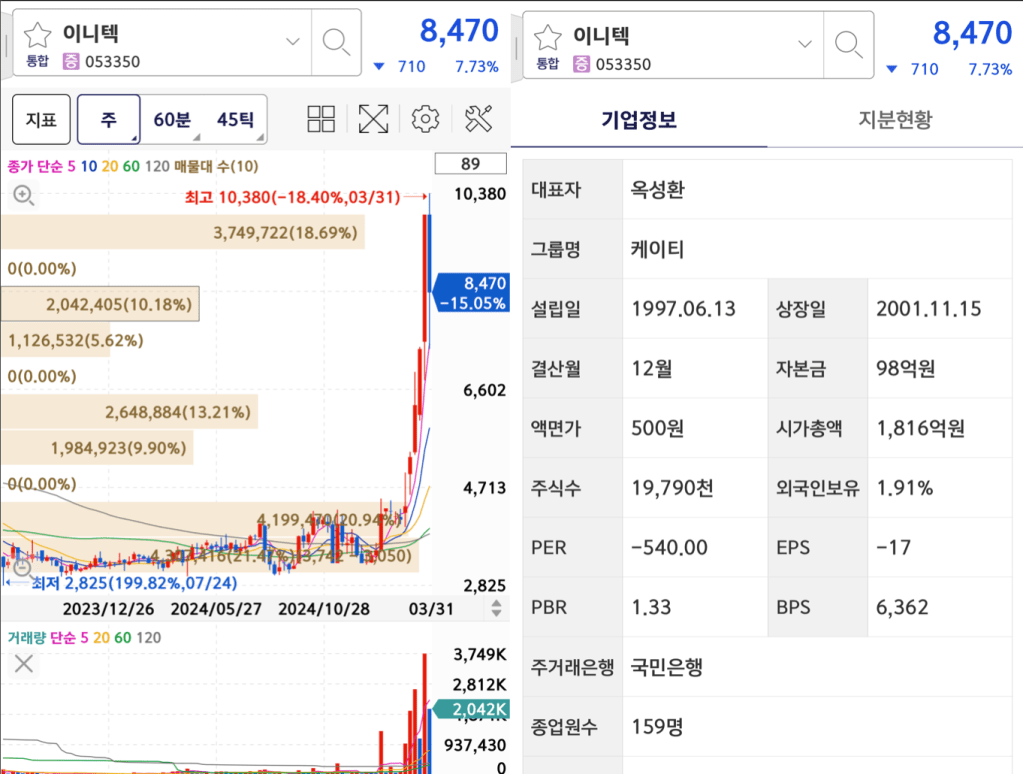Open chart drawing tools icon
The height and width of the screenshot is (774, 1023).
[x=478, y=119]
